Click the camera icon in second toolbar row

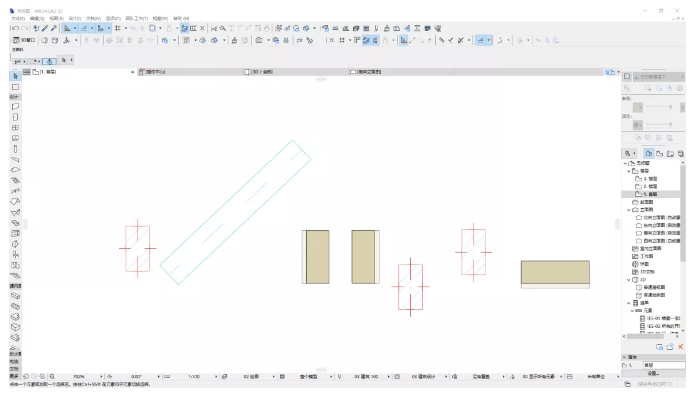click(259, 40)
